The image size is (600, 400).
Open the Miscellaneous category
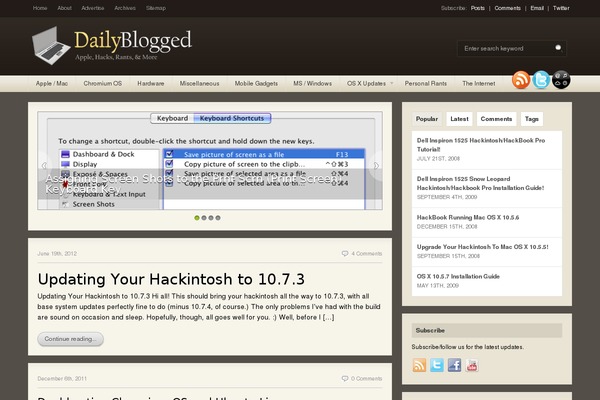tap(199, 83)
